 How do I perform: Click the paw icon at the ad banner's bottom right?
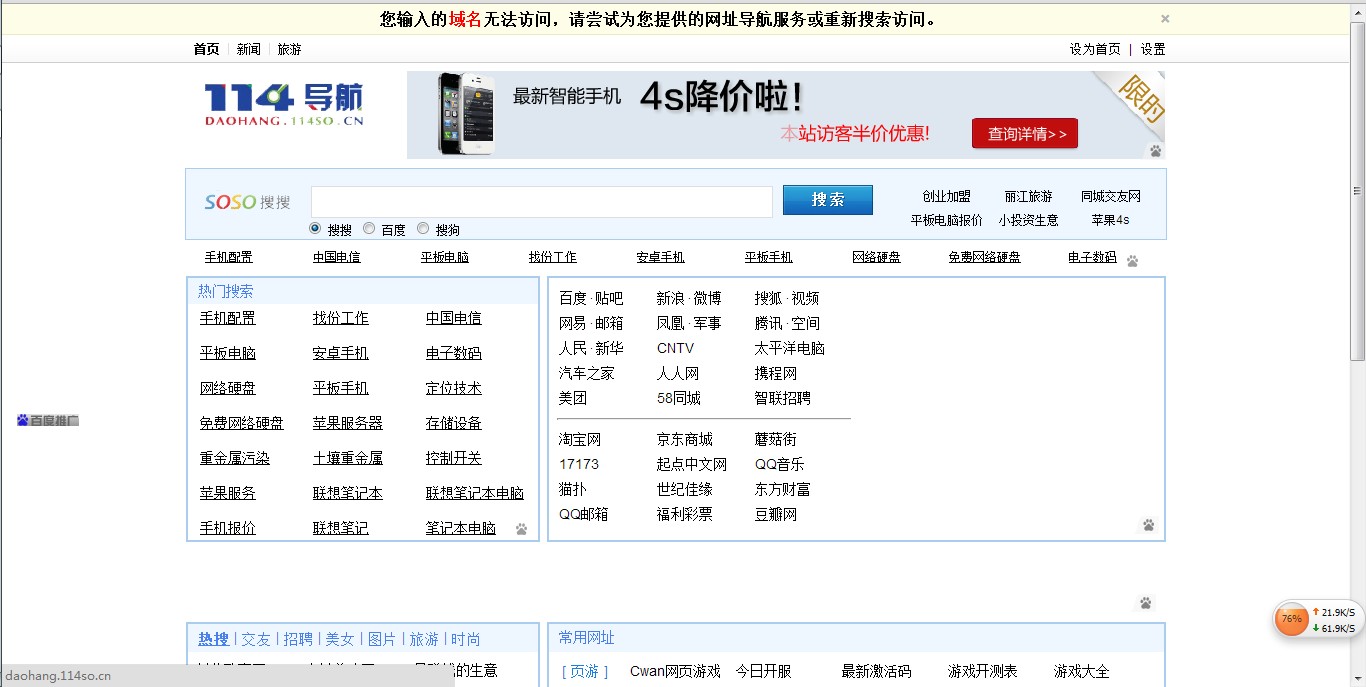pos(1157,152)
